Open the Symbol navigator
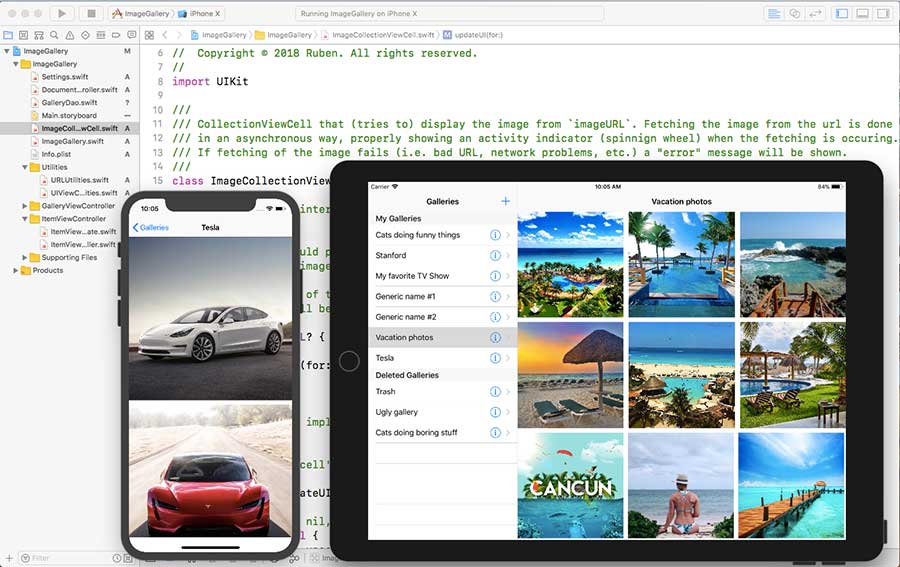 tap(39, 35)
